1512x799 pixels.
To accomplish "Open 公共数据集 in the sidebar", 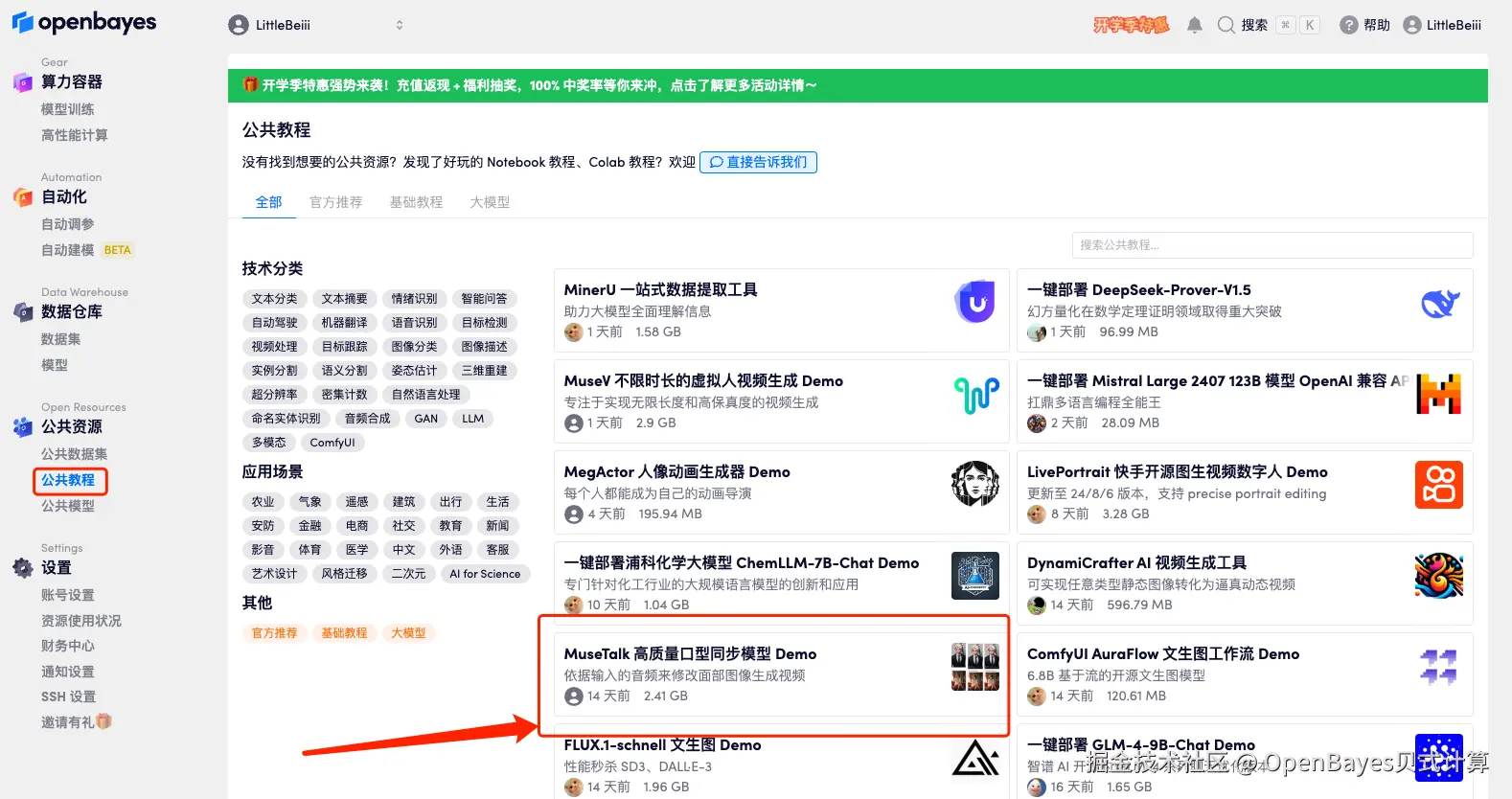I will (74, 454).
